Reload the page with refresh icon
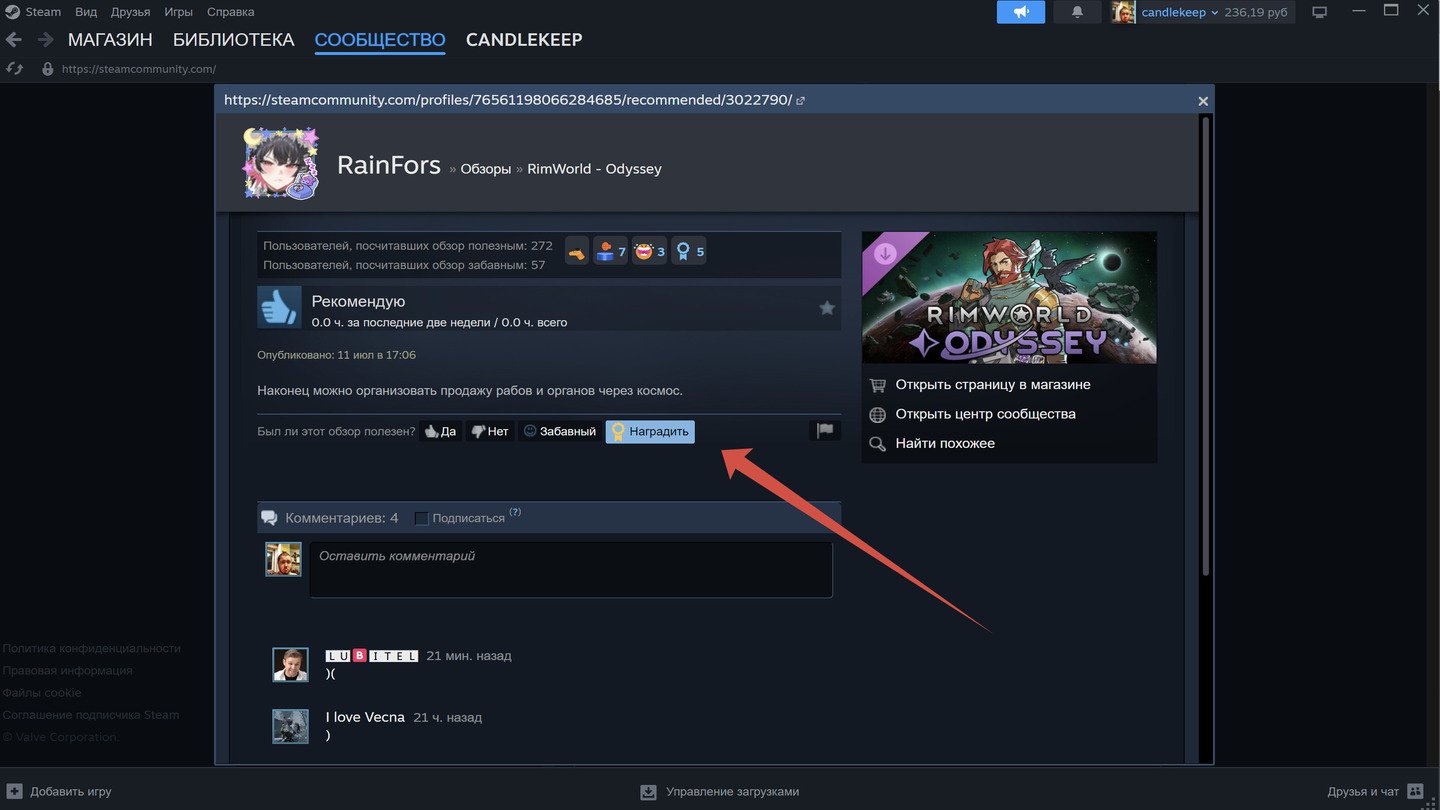This screenshot has height=810, width=1440. pos(14,69)
